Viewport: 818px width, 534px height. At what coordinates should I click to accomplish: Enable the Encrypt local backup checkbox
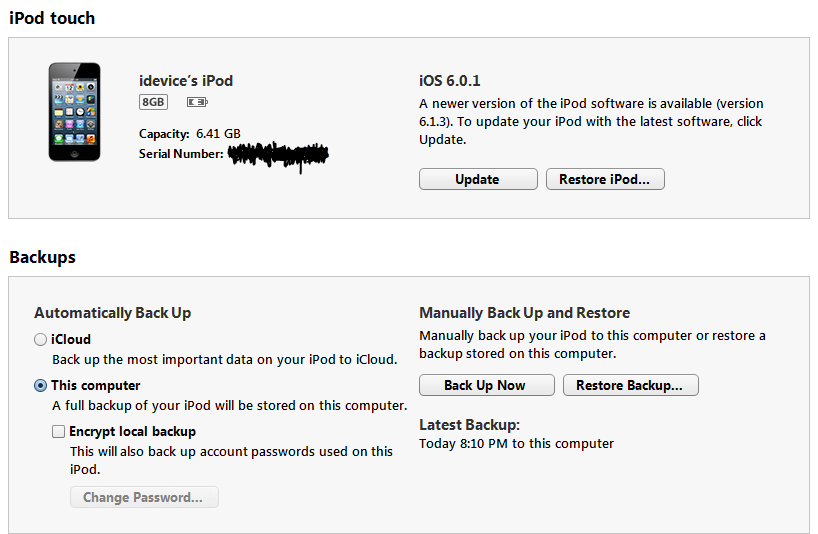(58, 432)
